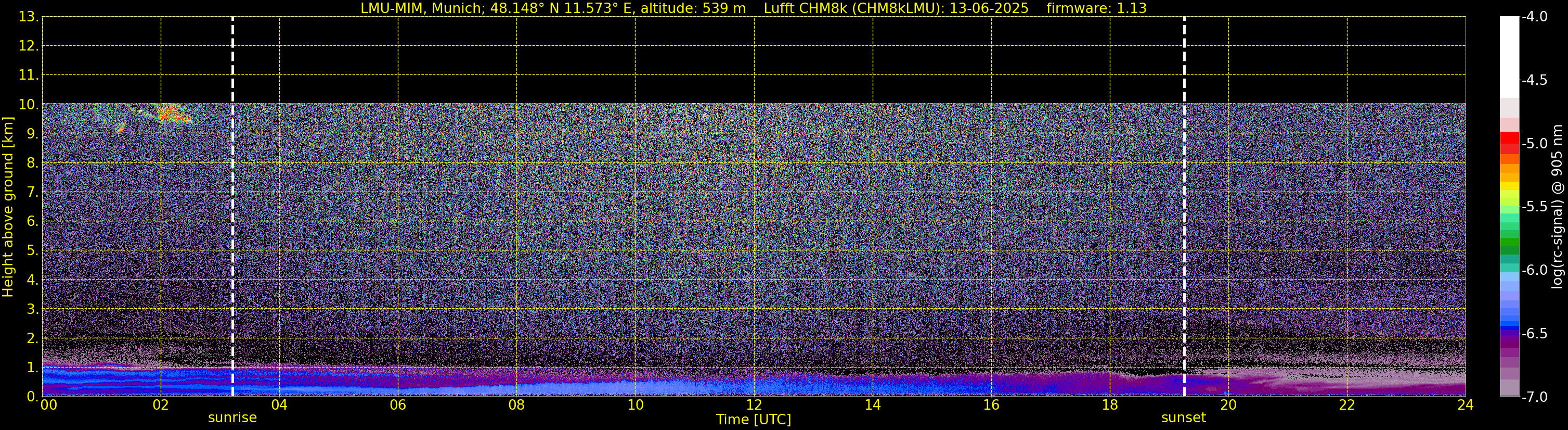Click the 'Height above ground [km]' axis title
Viewport: 1568px width, 430px height.
[8, 207]
